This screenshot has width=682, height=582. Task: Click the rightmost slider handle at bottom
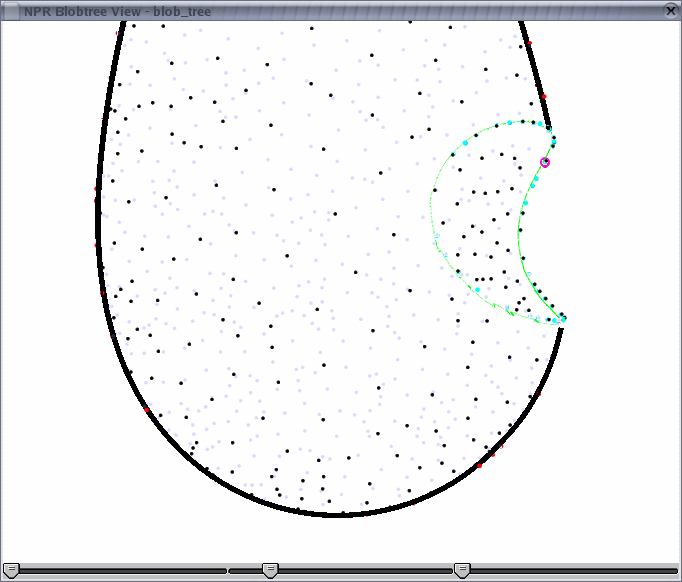point(462,570)
